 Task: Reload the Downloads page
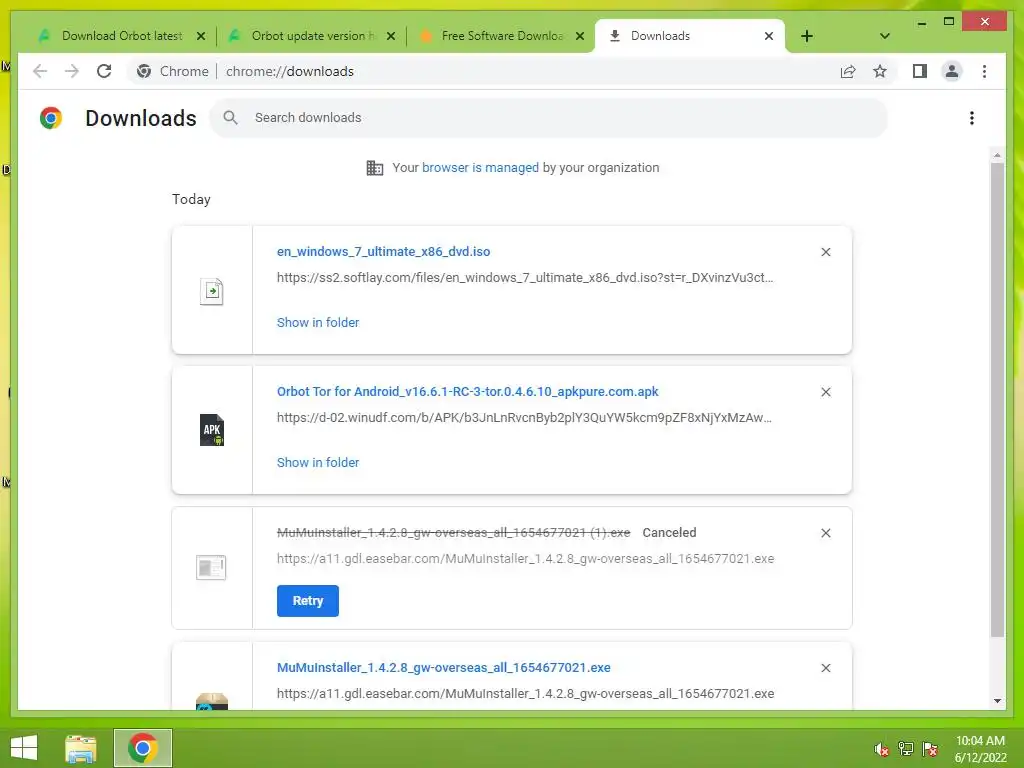[x=104, y=71]
